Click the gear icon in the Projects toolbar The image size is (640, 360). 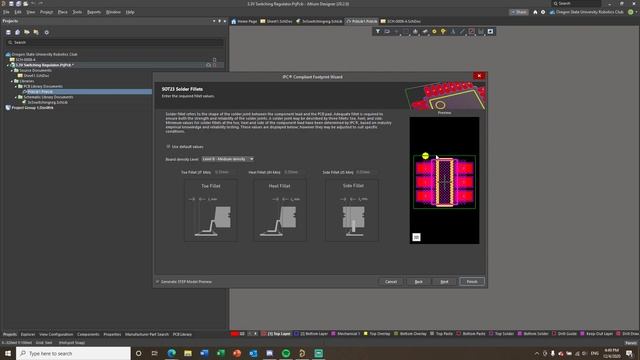[x=47, y=32]
